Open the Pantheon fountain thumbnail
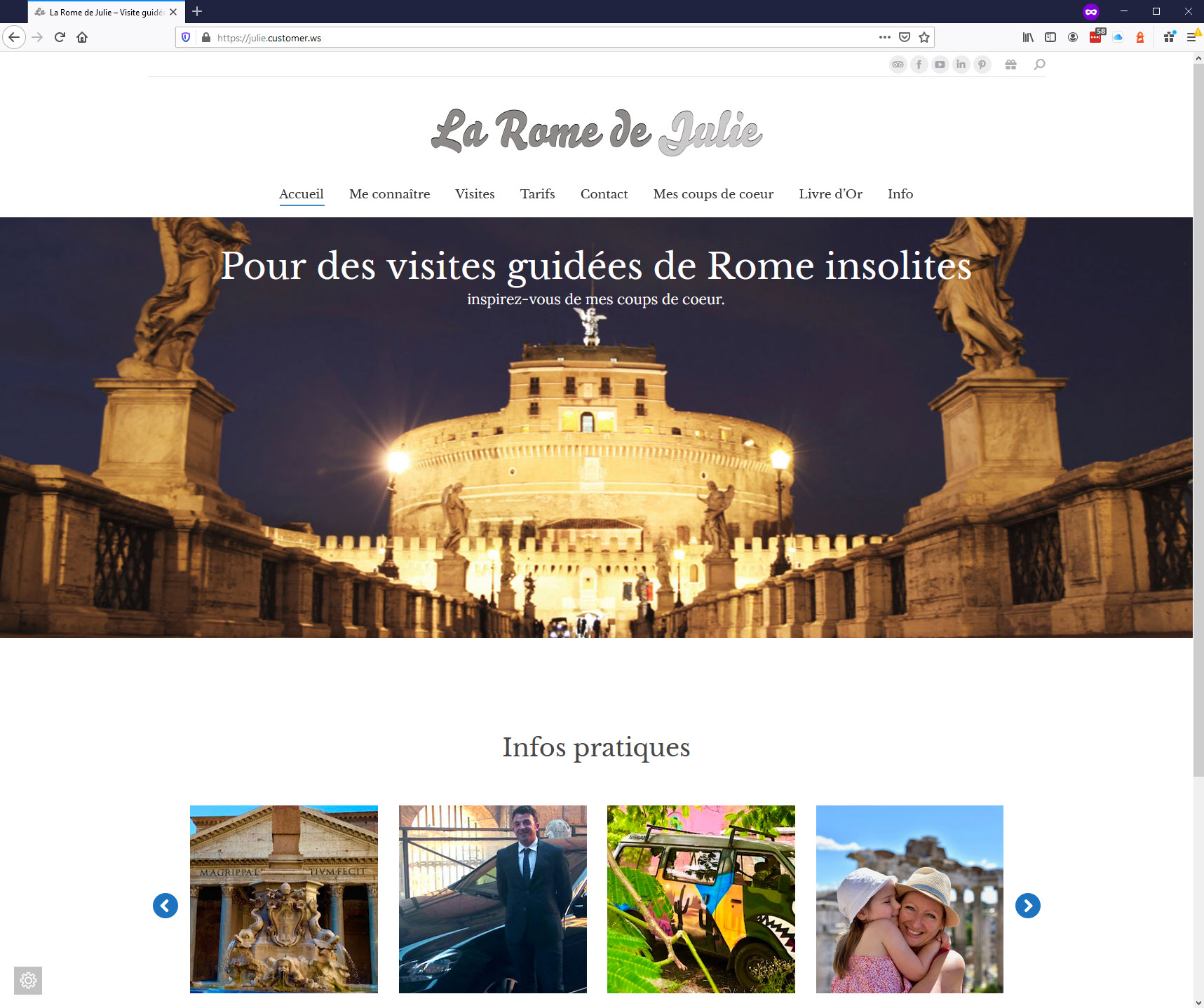This screenshot has width=1204, height=1008. pos(284,899)
